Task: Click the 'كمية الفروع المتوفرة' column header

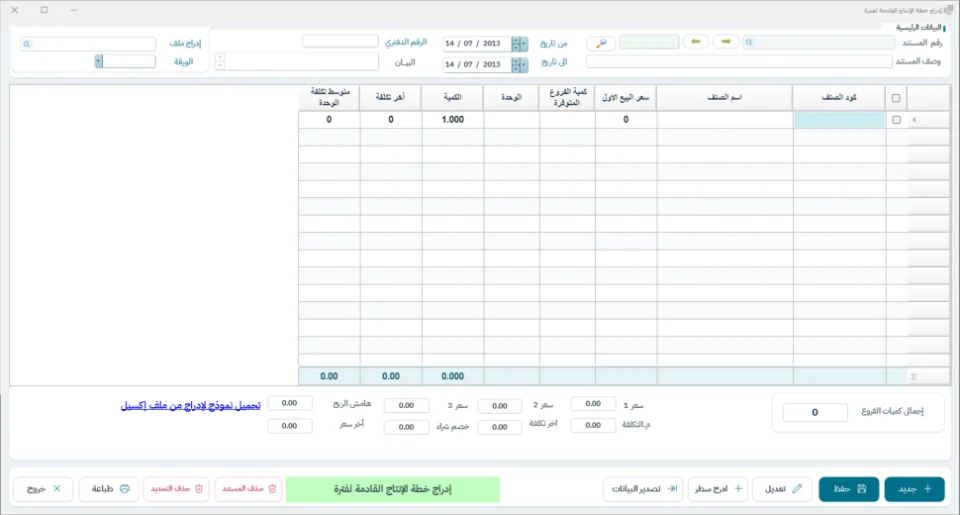Action: [567, 98]
